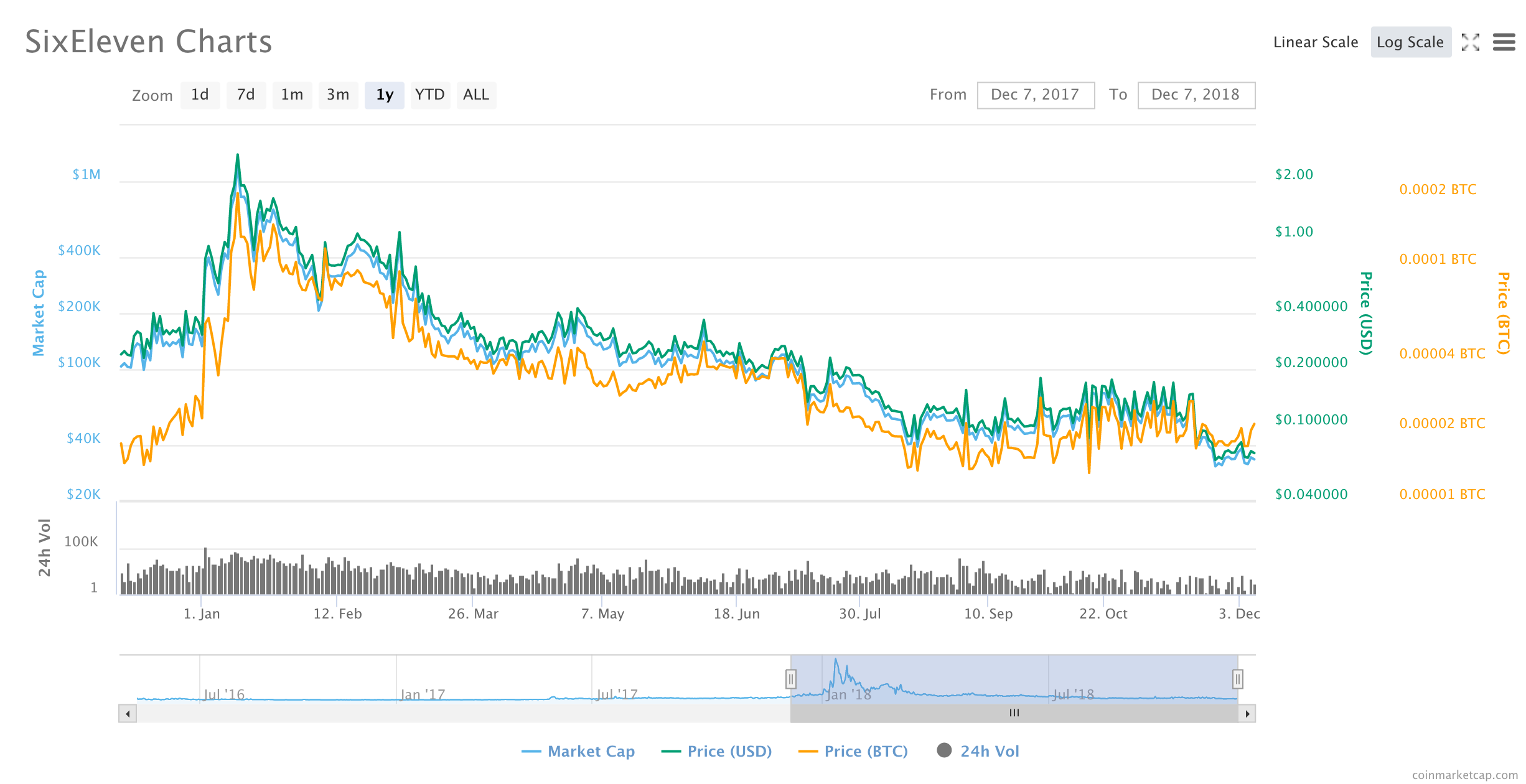Grab the right navigator range handle
1526x784 pixels.
pos(1238,679)
